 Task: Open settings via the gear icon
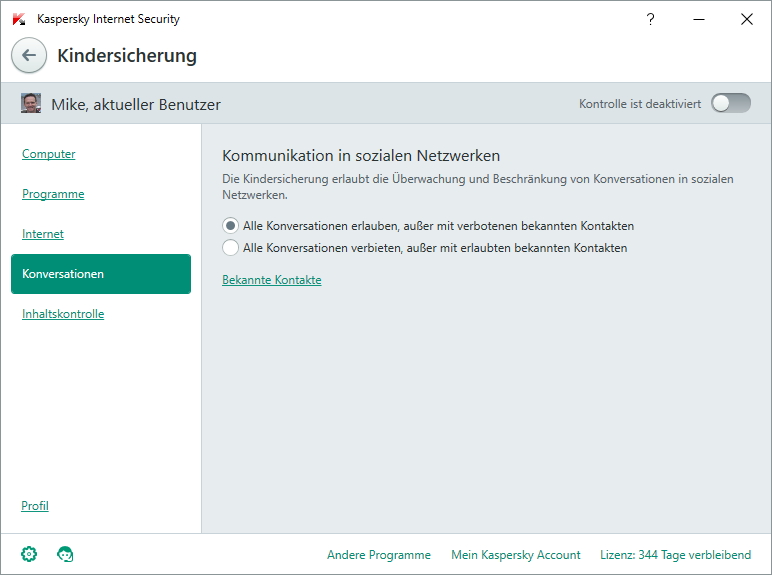click(29, 554)
